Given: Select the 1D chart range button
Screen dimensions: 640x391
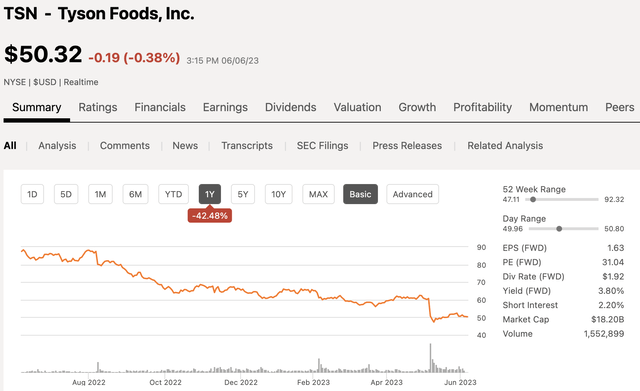Looking at the screenshot, I should pos(32,194).
